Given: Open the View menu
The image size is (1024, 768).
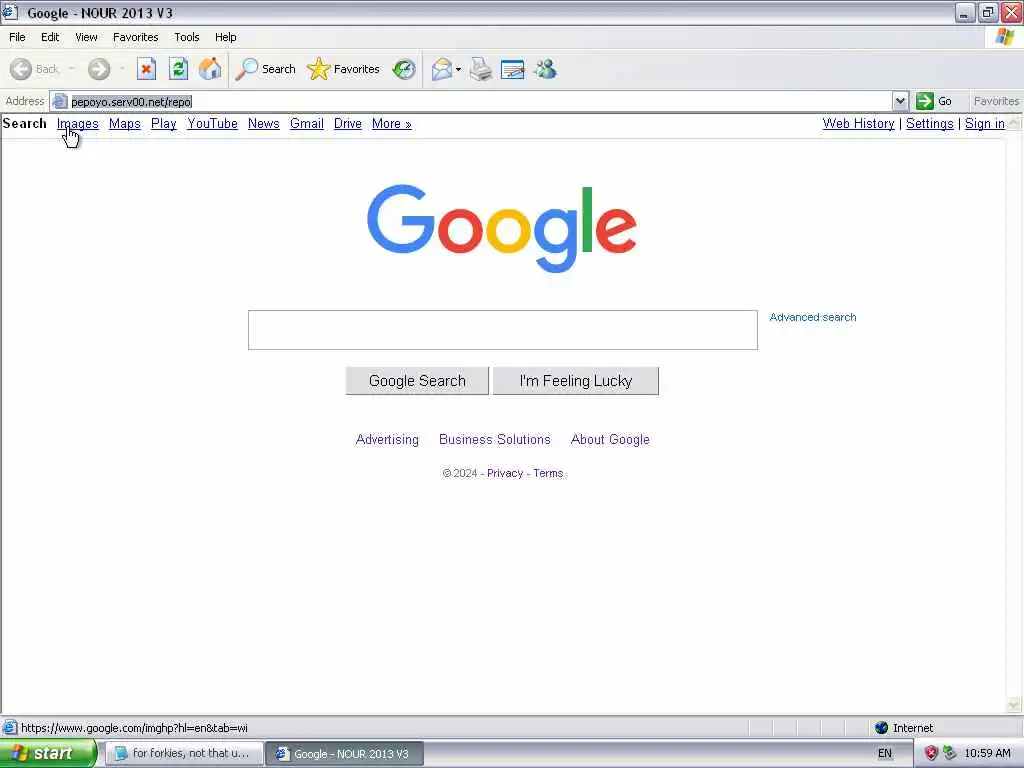Looking at the screenshot, I should tap(86, 37).
